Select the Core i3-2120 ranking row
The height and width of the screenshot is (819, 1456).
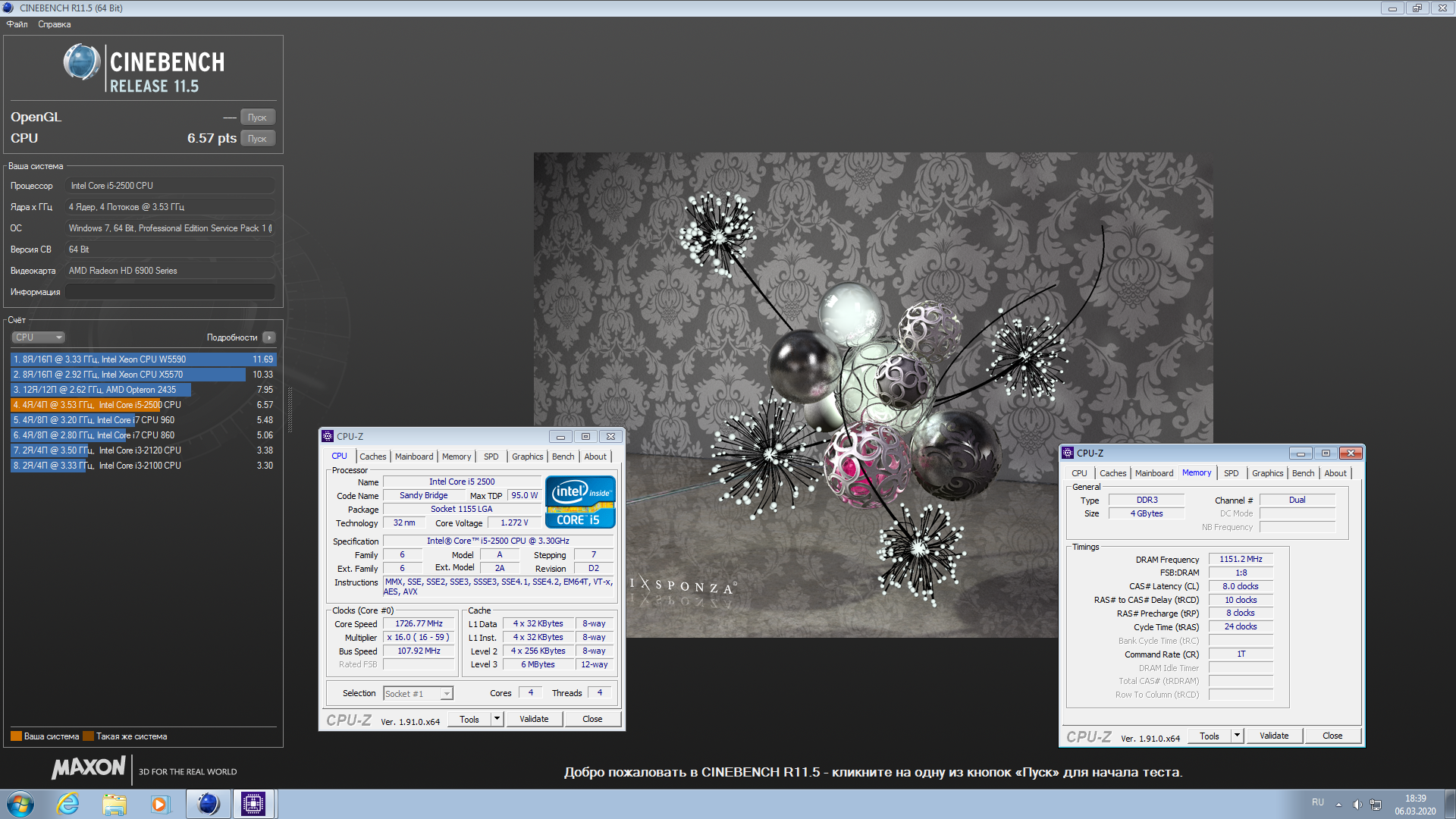point(143,450)
